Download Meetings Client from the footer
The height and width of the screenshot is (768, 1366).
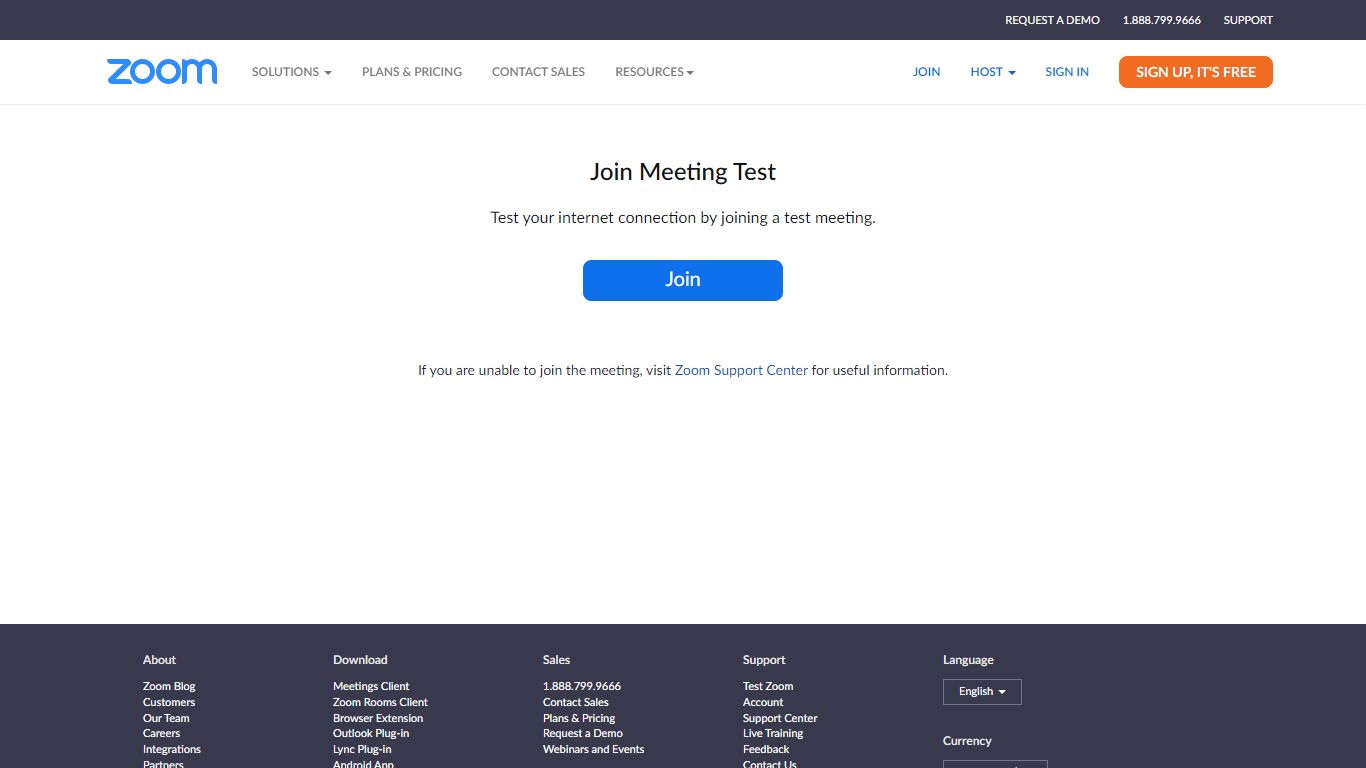[x=371, y=686]
